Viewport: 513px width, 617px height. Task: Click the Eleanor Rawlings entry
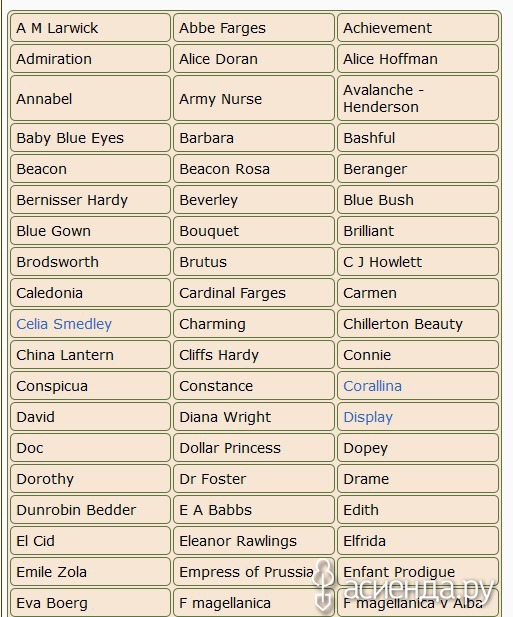[254, 541]
